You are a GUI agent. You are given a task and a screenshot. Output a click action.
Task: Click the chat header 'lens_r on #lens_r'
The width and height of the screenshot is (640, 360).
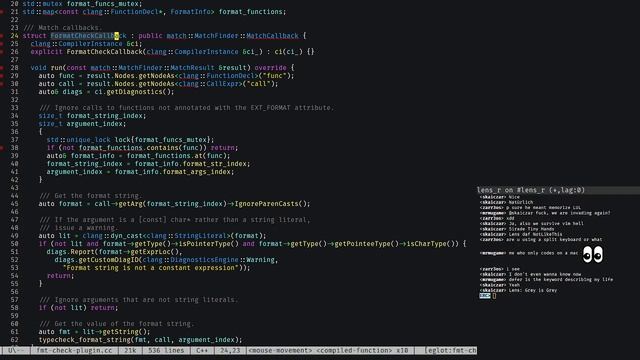pyautogui.click(x=510, y=190)
